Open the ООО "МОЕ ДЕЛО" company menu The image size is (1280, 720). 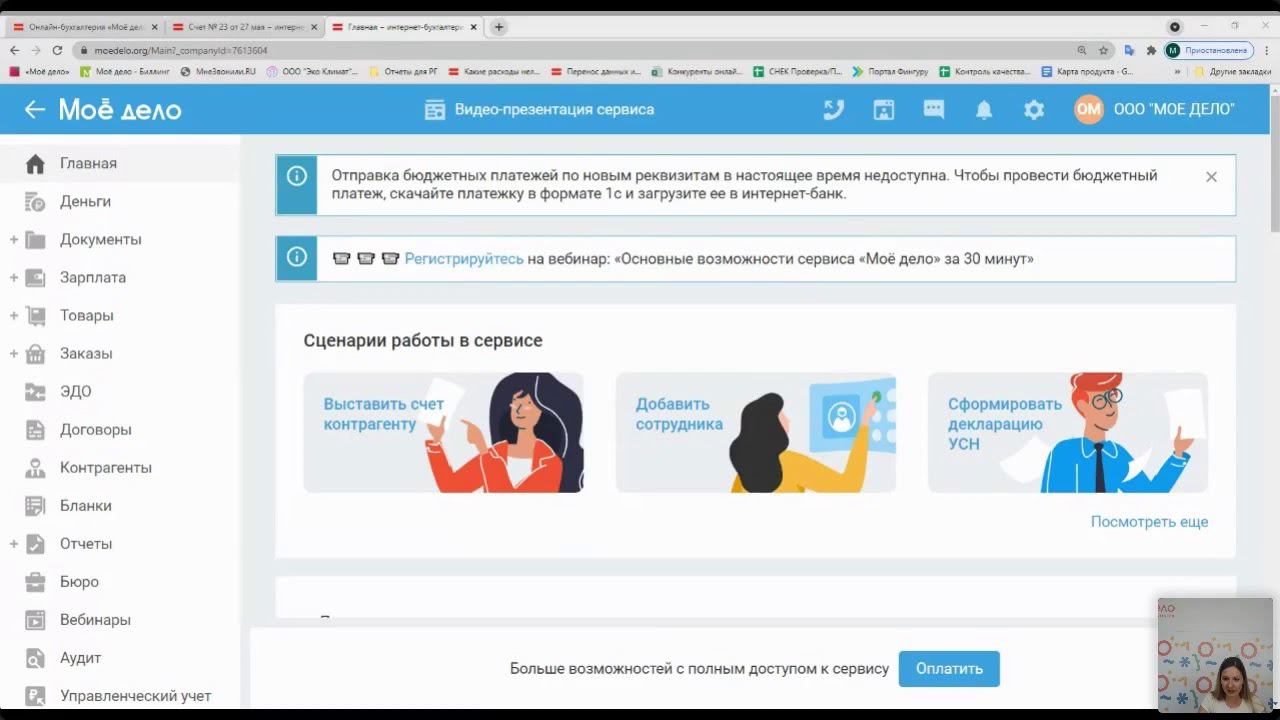click(1174, 110)
